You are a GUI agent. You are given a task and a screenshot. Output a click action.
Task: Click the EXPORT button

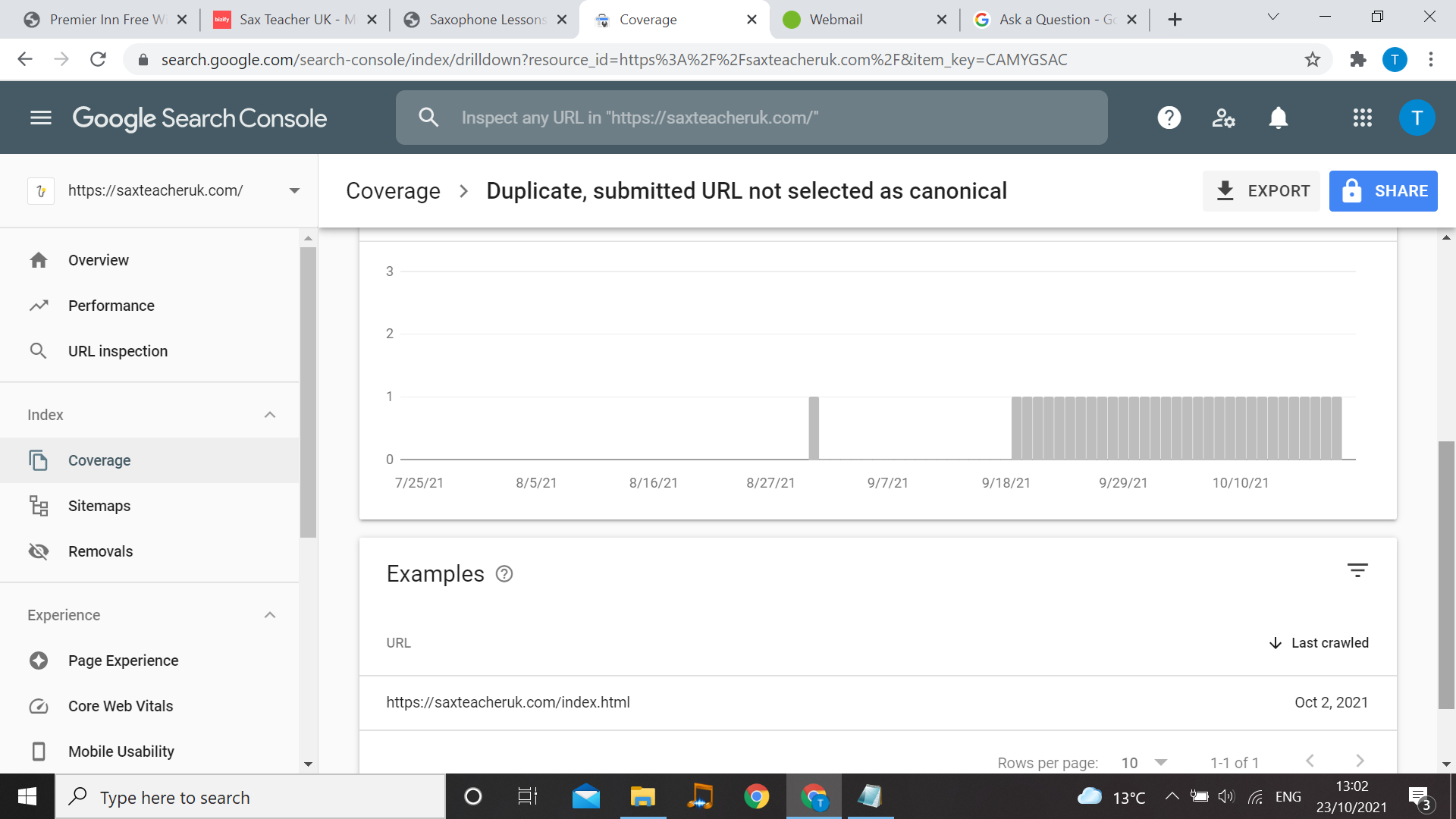coord(1261,191)
